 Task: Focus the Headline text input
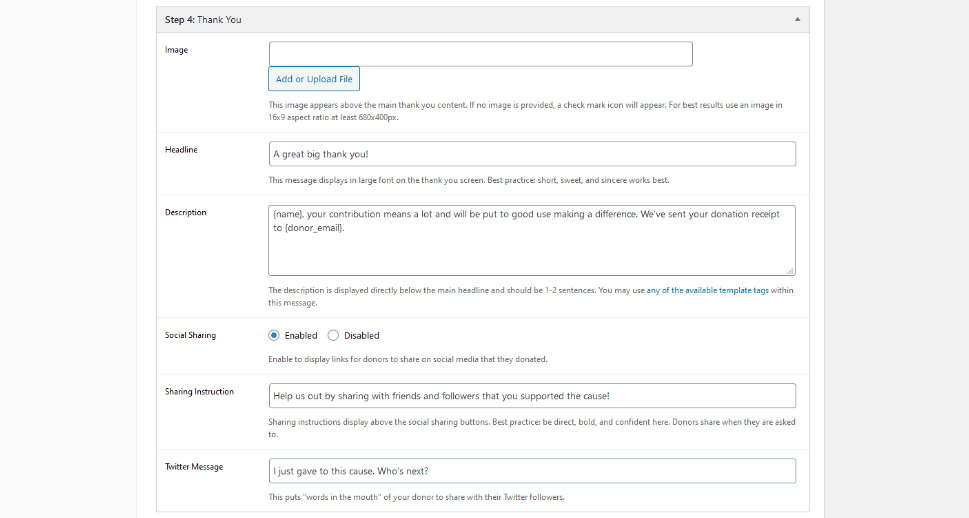pyautogui.click(x=532, y=153)
